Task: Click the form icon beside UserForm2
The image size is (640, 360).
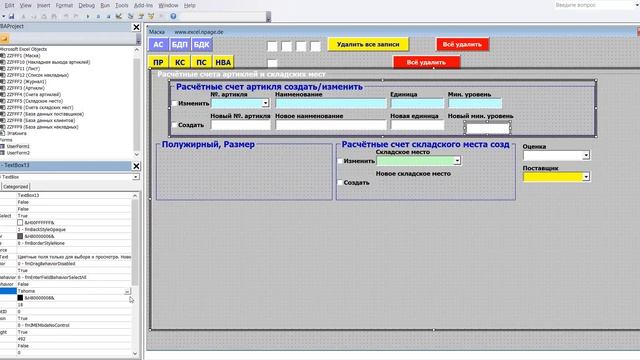Action: click(3, 153)
